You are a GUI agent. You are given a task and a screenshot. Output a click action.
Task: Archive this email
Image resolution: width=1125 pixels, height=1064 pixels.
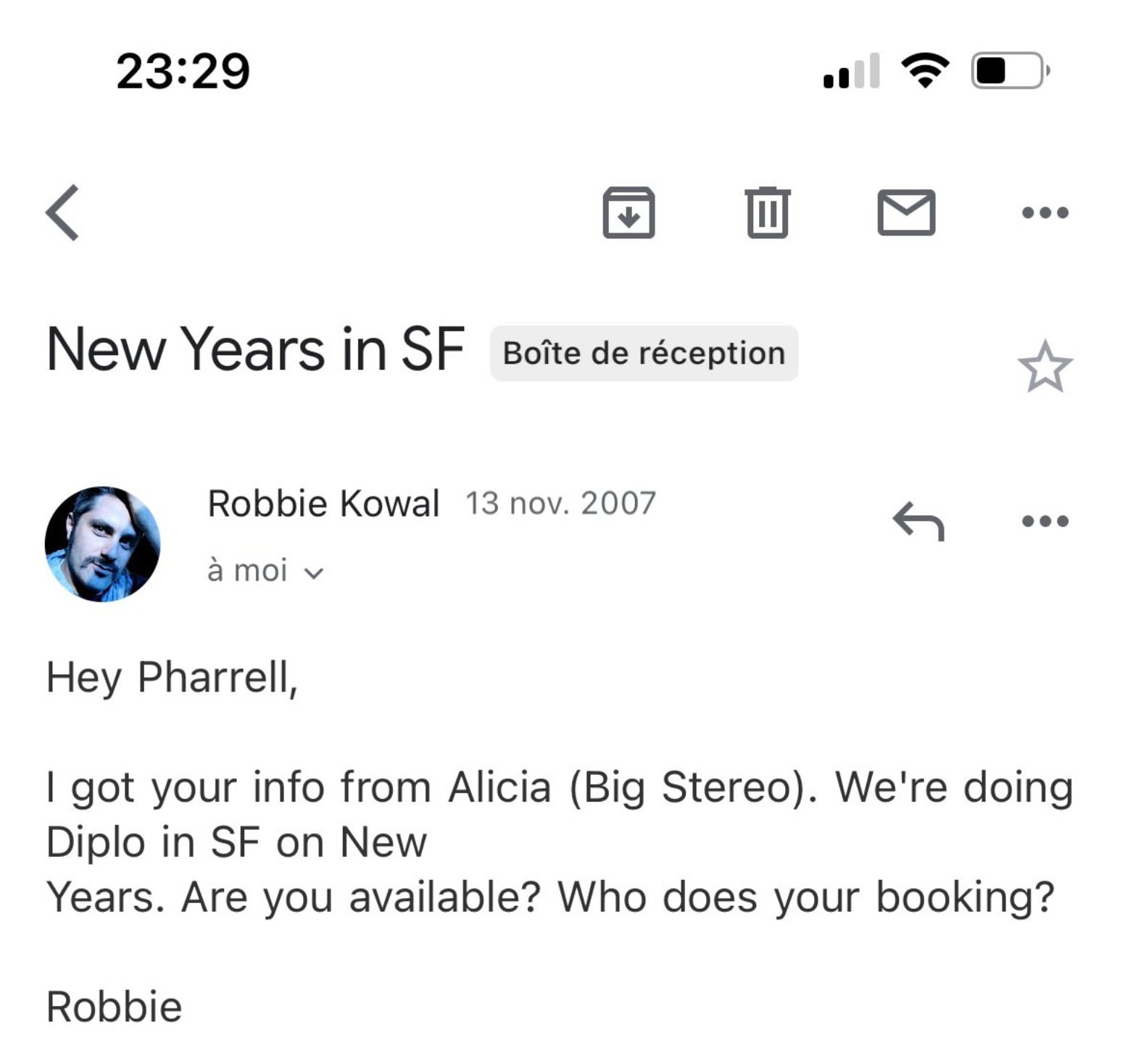628,212
